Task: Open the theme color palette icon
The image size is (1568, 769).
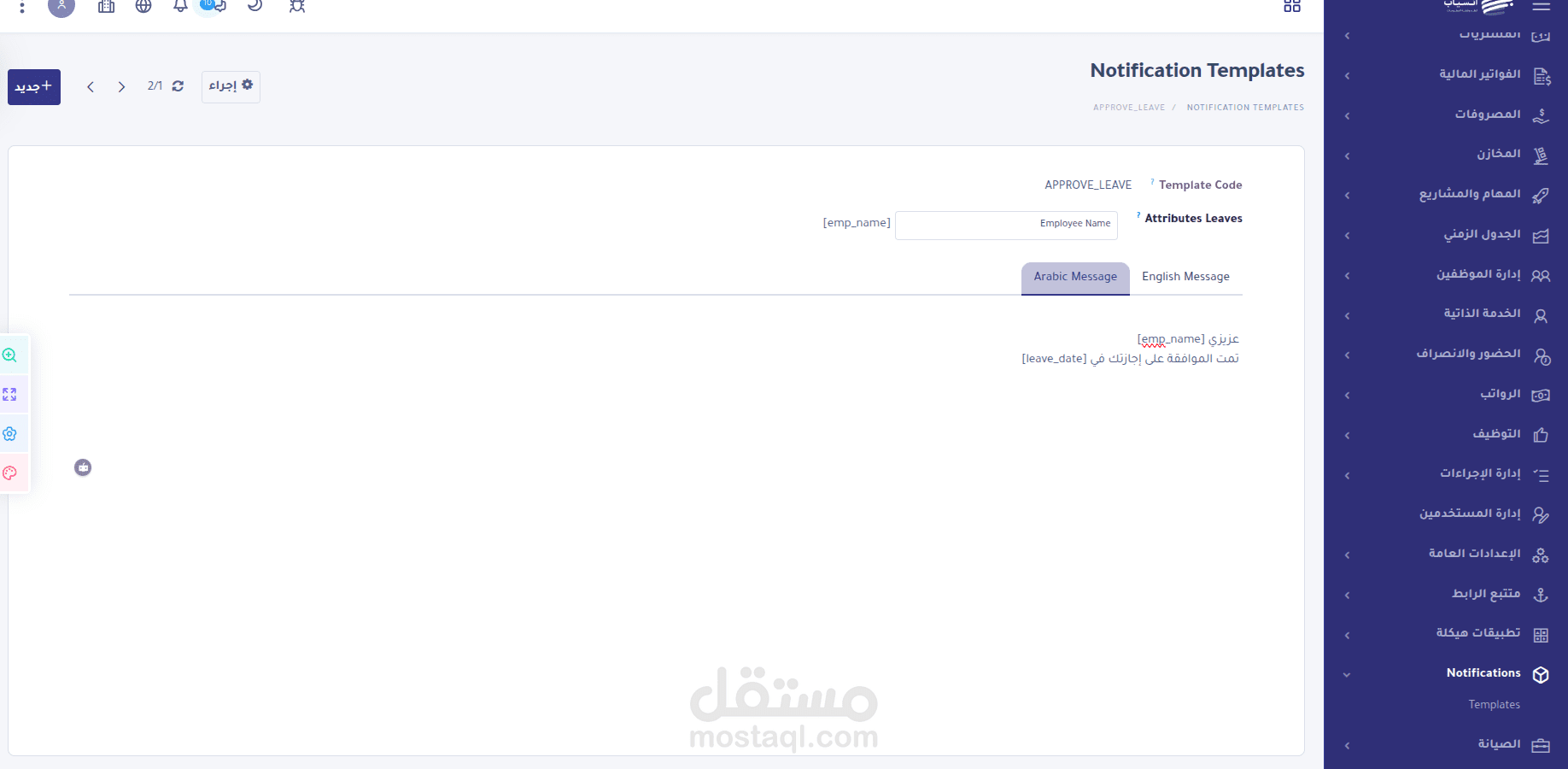Action: 10,473
